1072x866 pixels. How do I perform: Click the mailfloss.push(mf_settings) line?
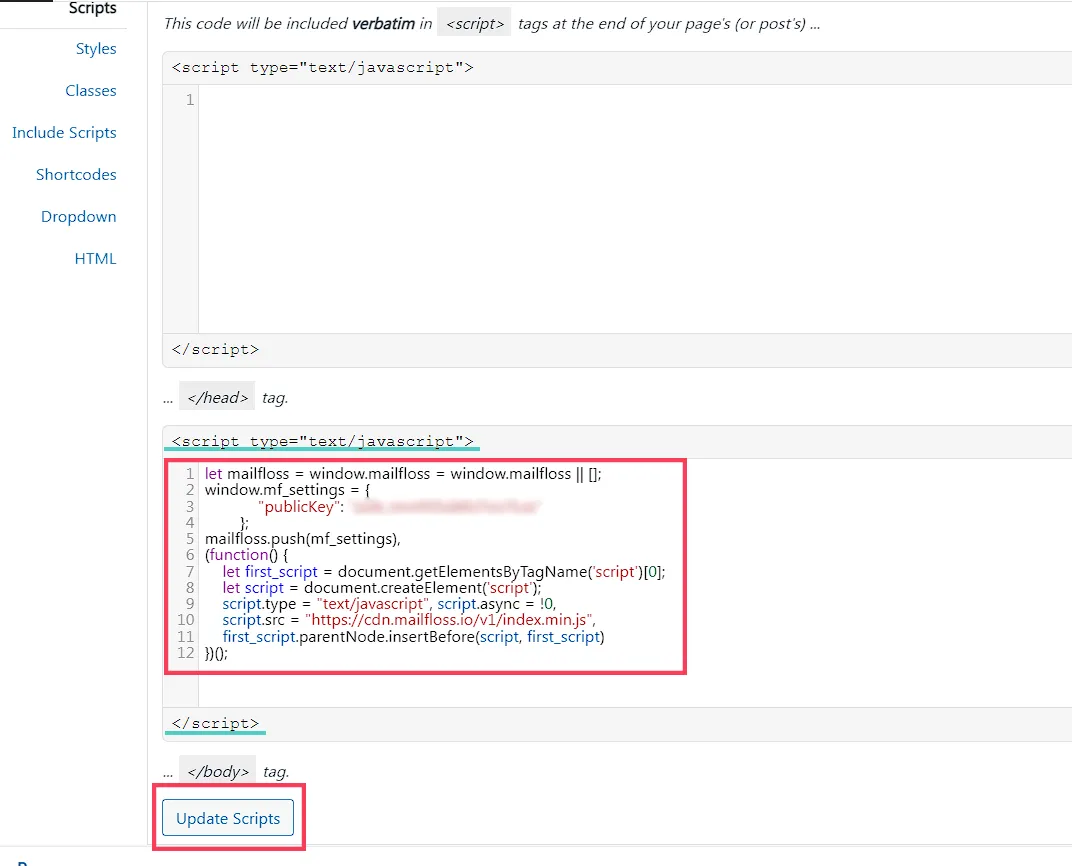pos(302,539)
